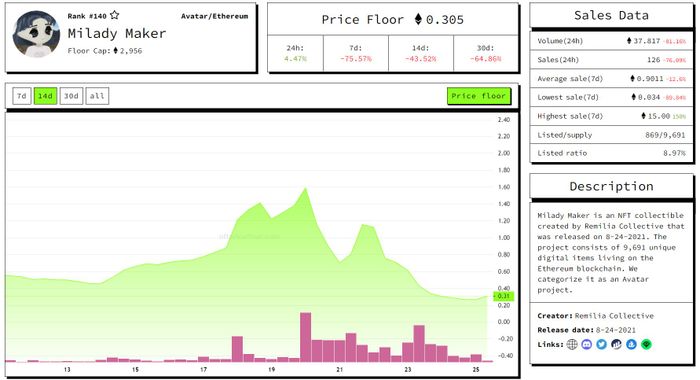
Task: Click the 30d change -64.86% cell
Action: tap(486, 53)
